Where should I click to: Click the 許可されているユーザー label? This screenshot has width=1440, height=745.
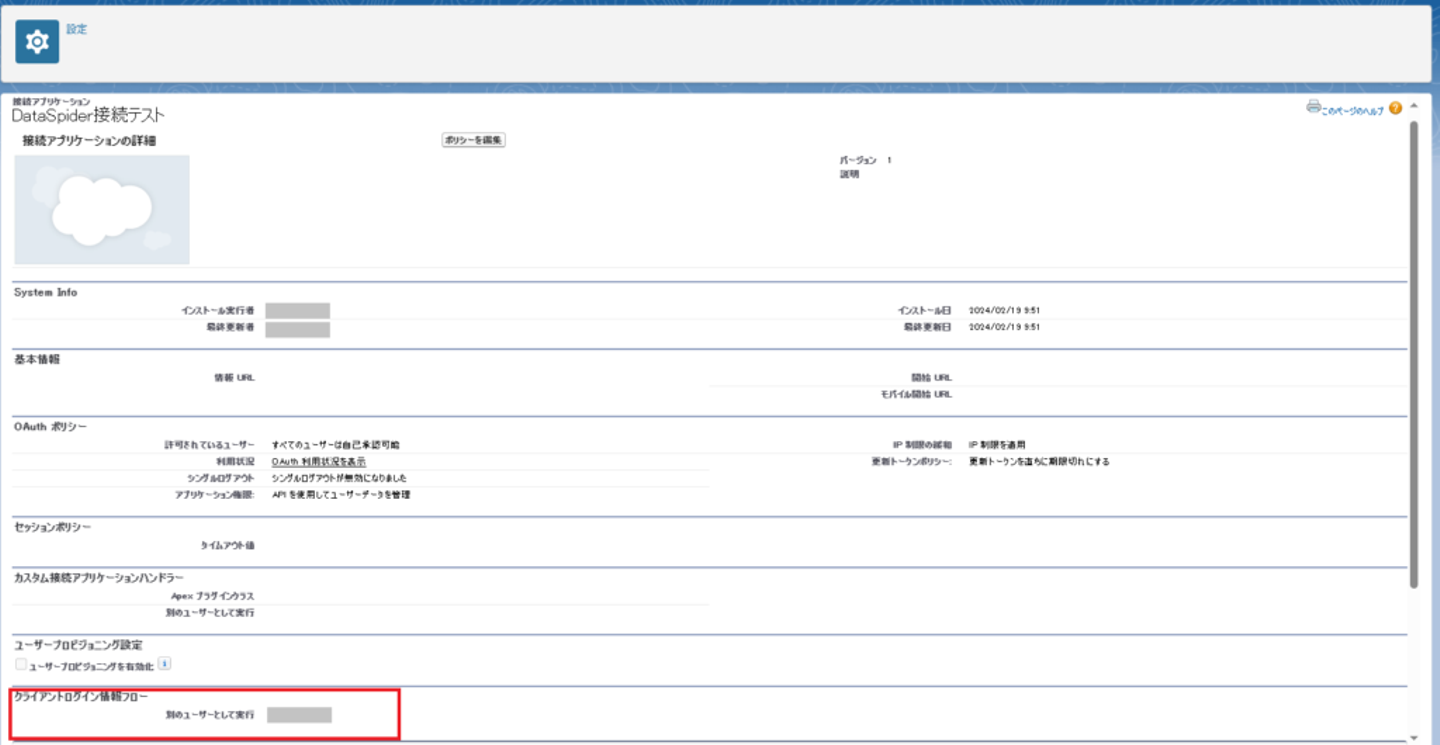[x=210, y=445]
